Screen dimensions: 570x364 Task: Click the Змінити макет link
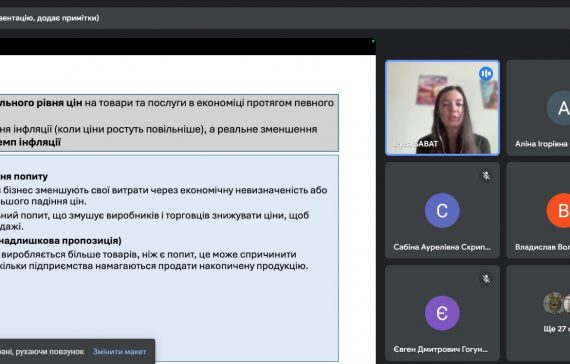pos(120,352)
